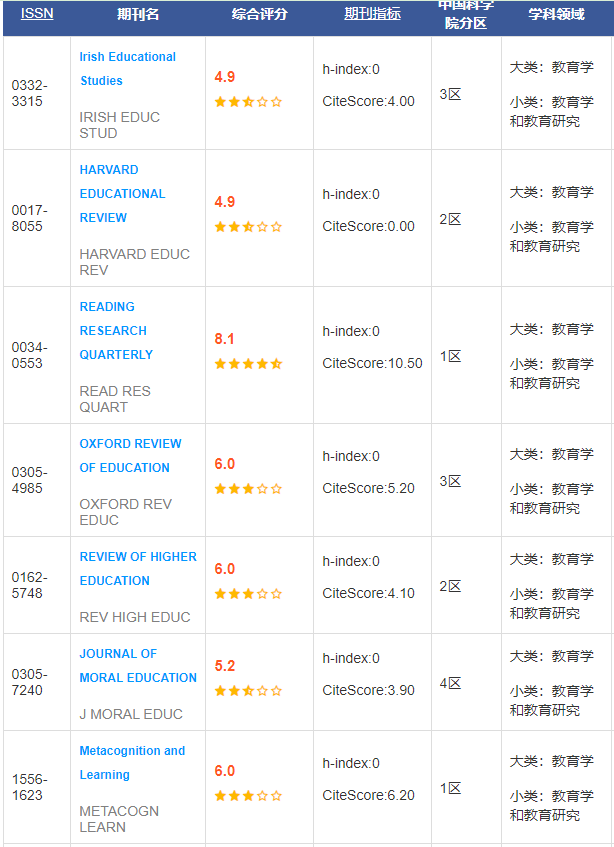The image size is (614, 847).
Task: Sort by 期刊指标 column header
Action: click(372, 14)
